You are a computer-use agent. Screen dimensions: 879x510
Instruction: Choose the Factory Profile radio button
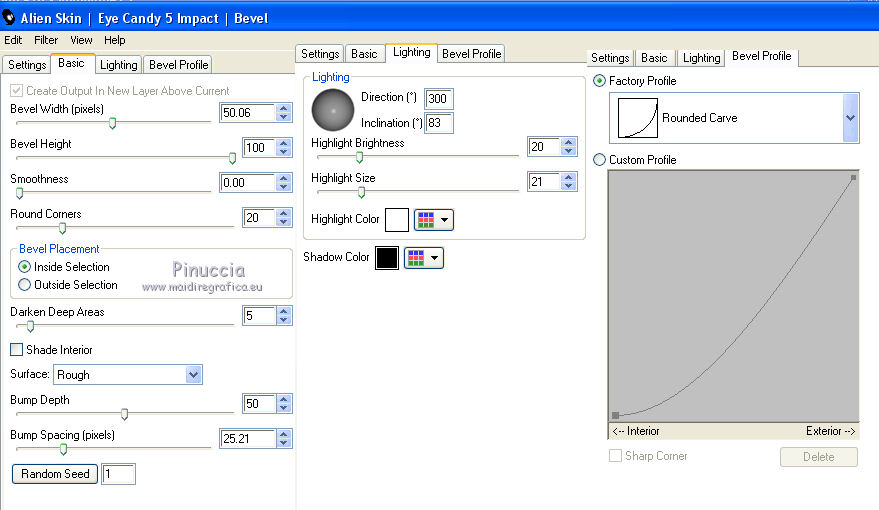(599, 81)
